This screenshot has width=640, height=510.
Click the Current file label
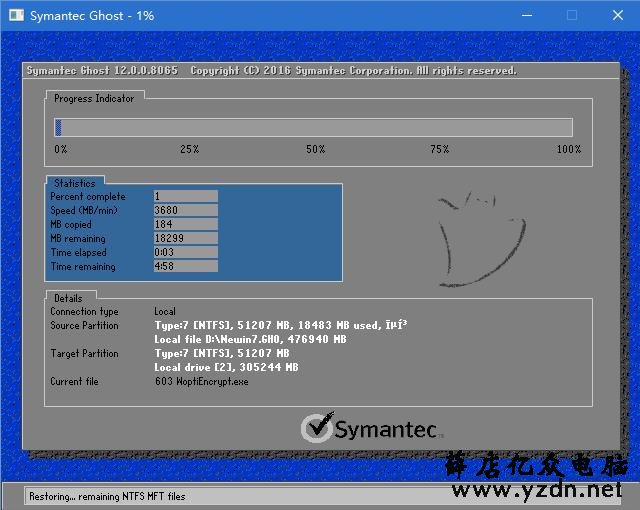(74, 381)
